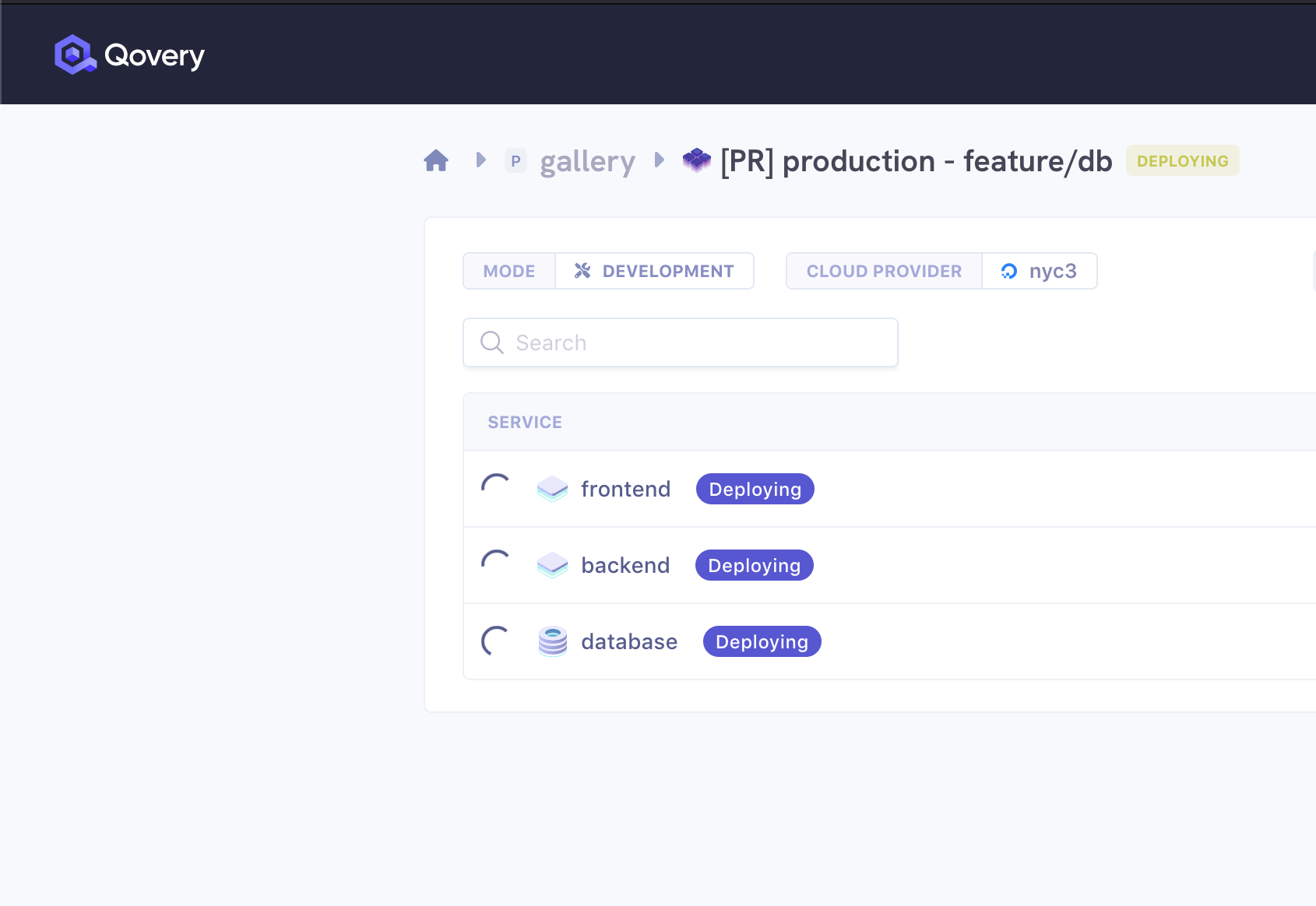Image resolution: width=1316 pixels, height=906 pixels.
Task: Click the project P badge icon
Action: 515,161
